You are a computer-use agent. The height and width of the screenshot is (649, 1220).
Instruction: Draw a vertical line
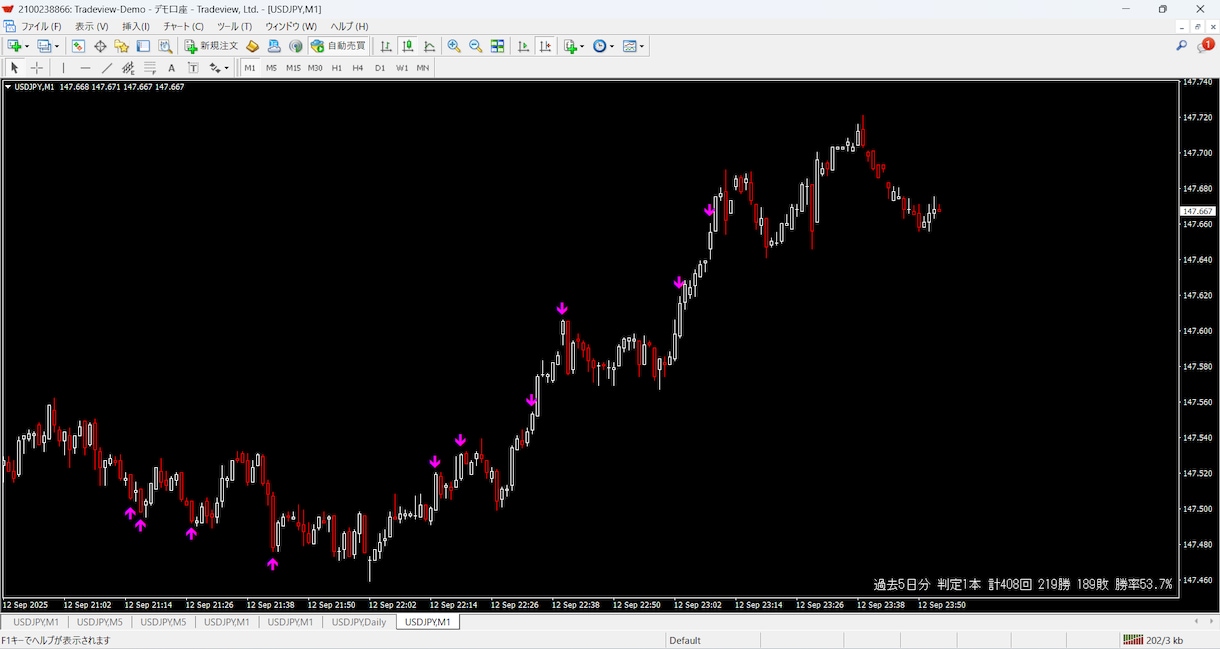[63, 68]
